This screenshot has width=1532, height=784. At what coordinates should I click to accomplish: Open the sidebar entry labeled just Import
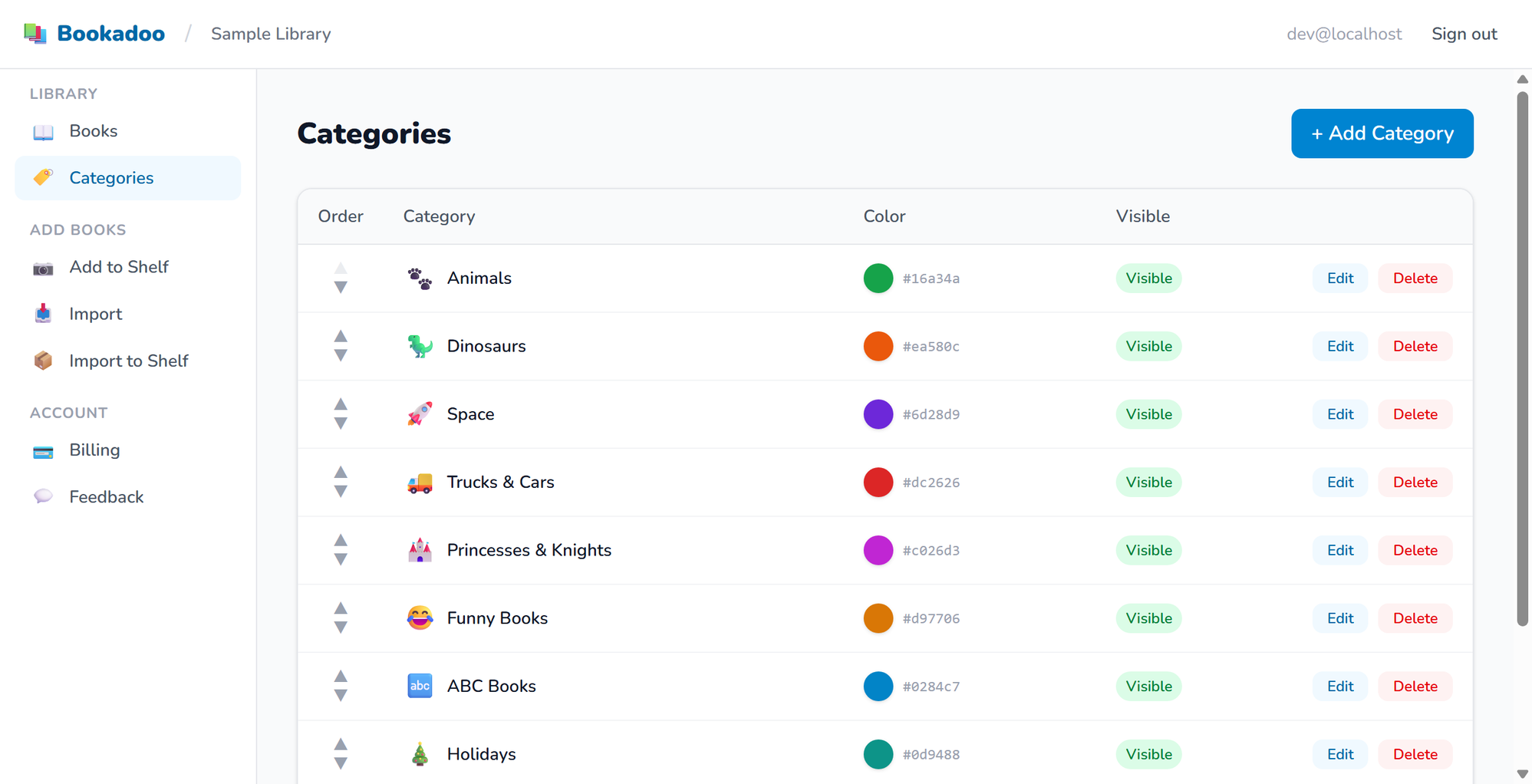click(128, 314)
